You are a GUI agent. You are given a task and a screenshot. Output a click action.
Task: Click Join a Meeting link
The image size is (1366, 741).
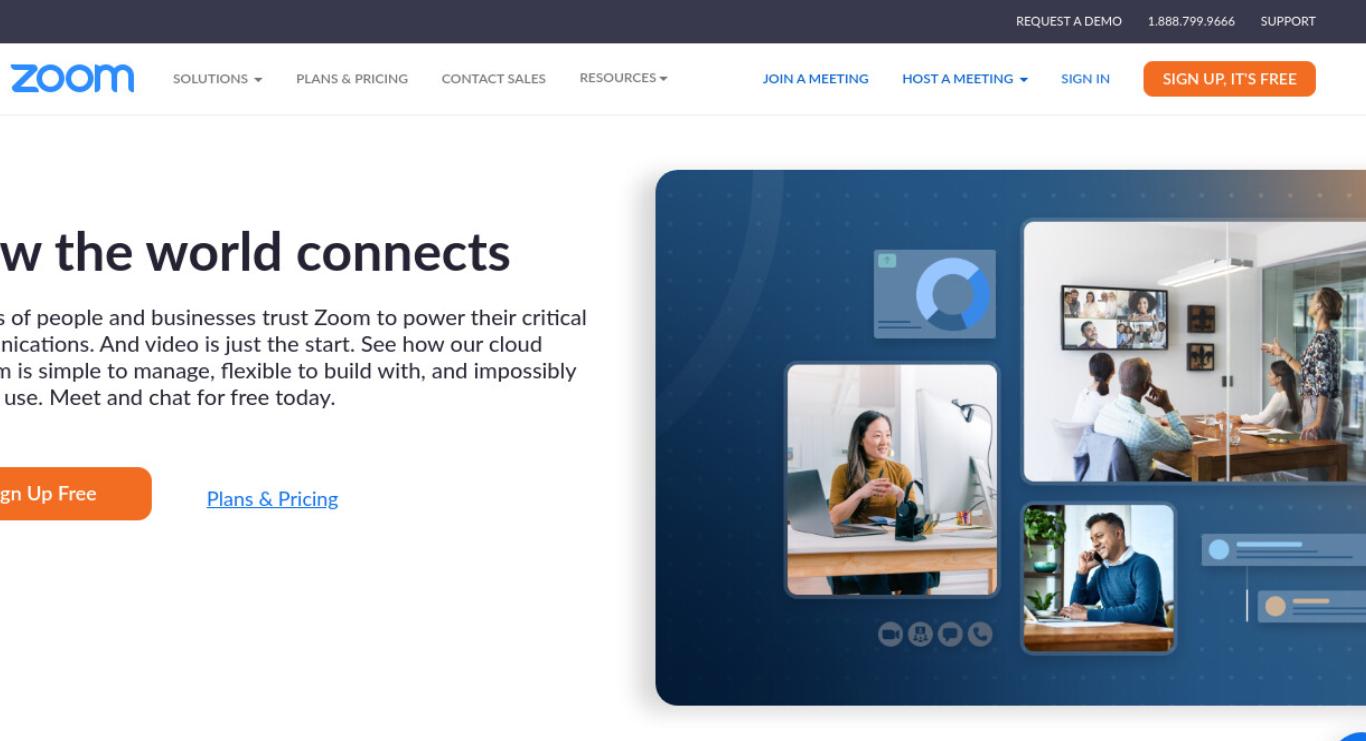tap(815, 79)
